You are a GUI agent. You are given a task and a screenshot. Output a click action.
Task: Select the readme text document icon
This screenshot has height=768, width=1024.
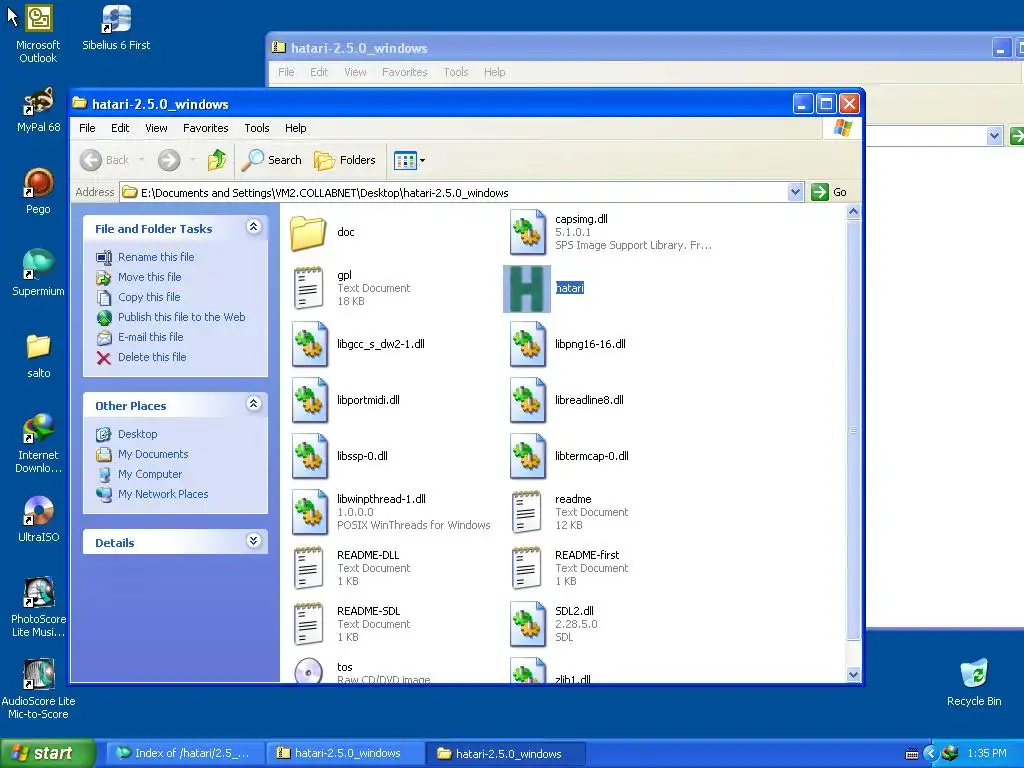[x=526, y=513]
